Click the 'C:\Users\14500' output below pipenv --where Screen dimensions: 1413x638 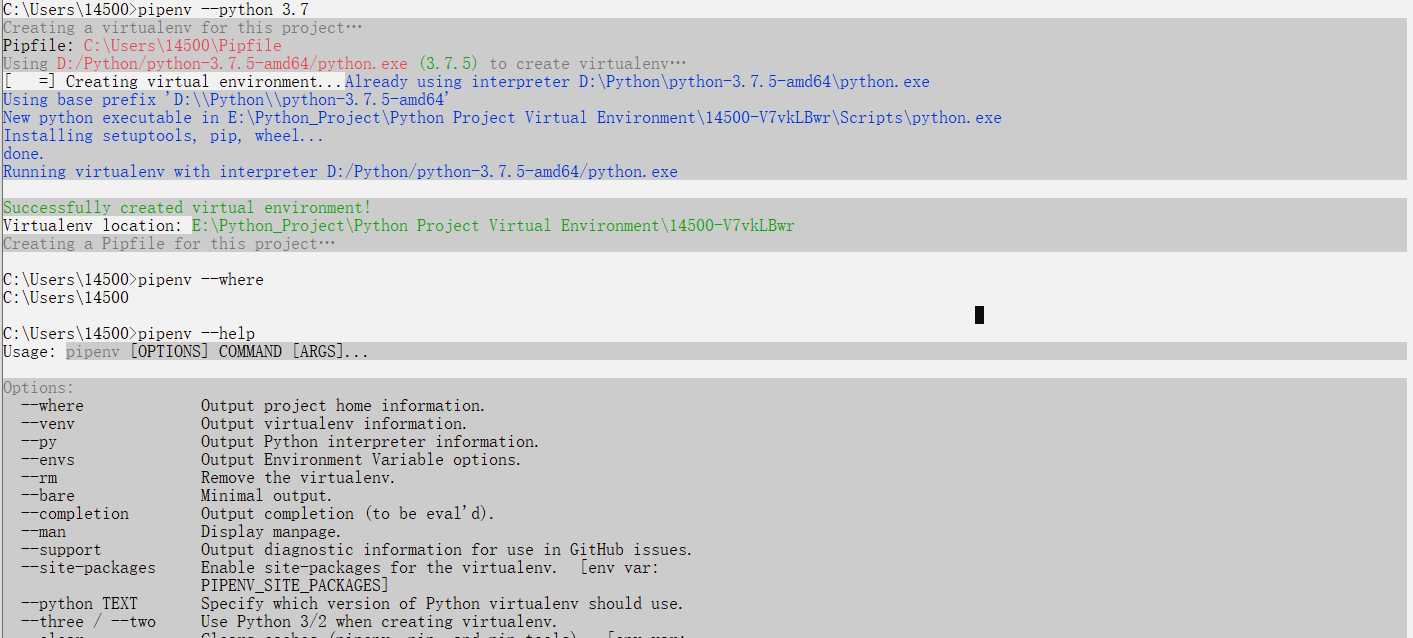[66, 298]
